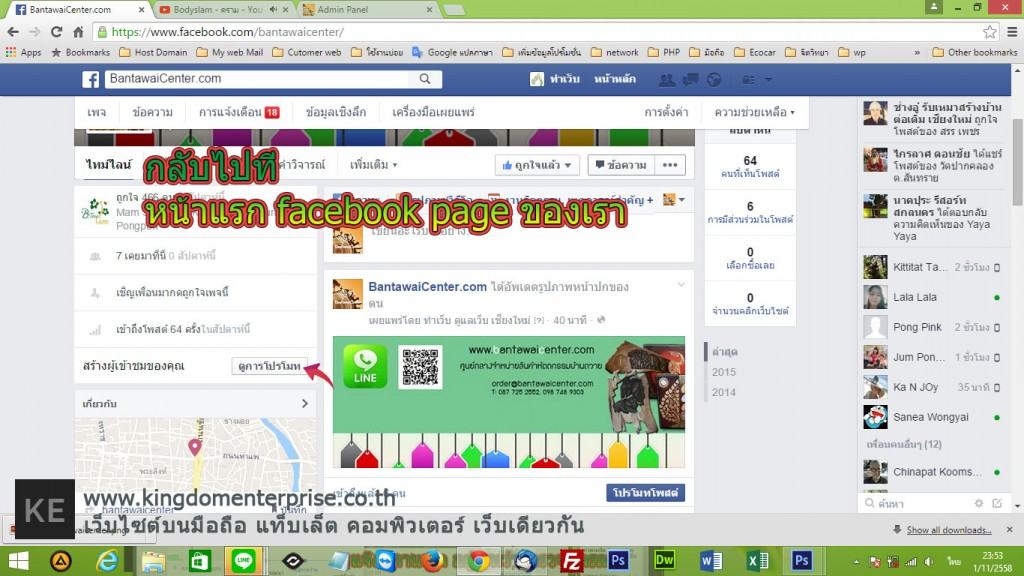Click the magnifier in the page search bar
The width and height of the screenshot is (1024, 576).
(x=425, y=80)
